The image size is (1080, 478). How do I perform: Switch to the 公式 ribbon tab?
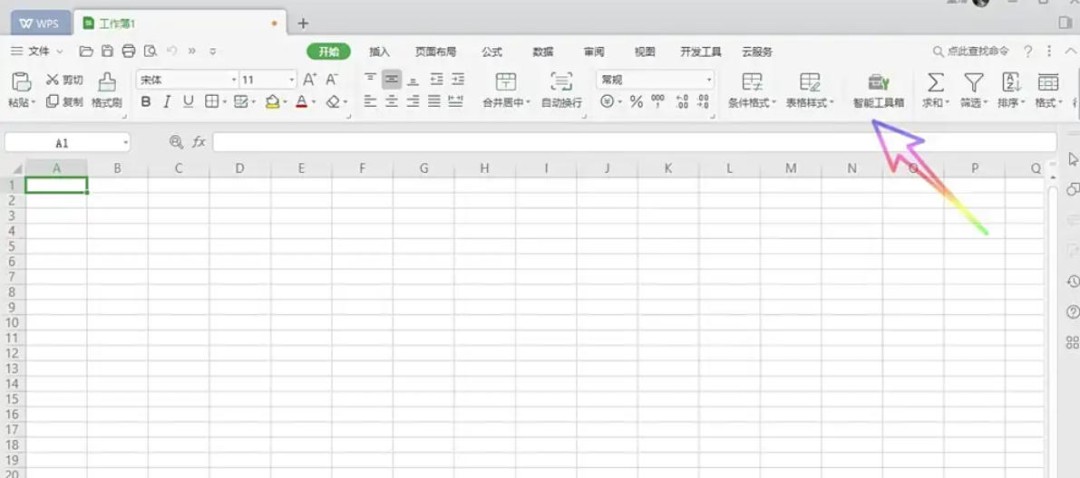tap(492, 52)
